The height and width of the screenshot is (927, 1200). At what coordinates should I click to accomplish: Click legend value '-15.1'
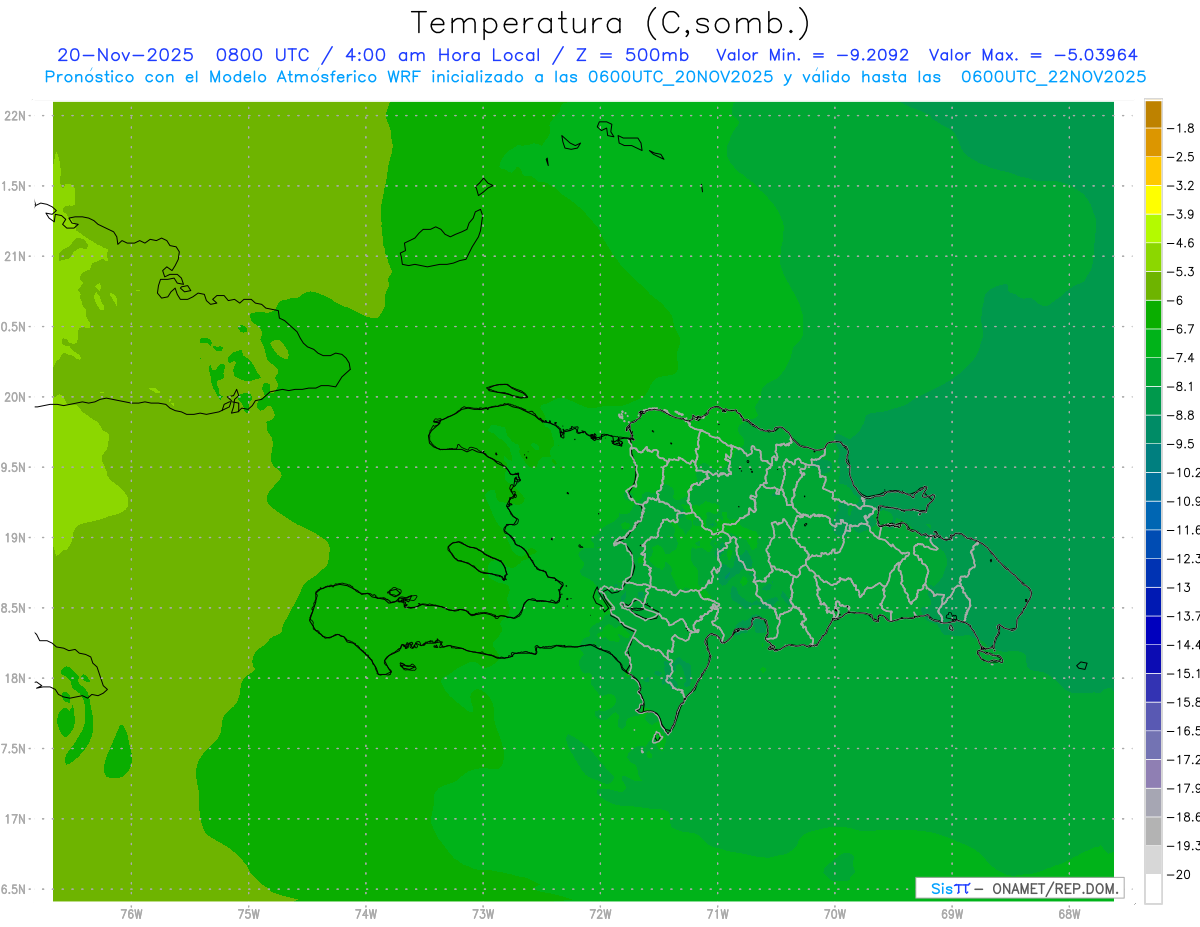tap(1183, 673)
